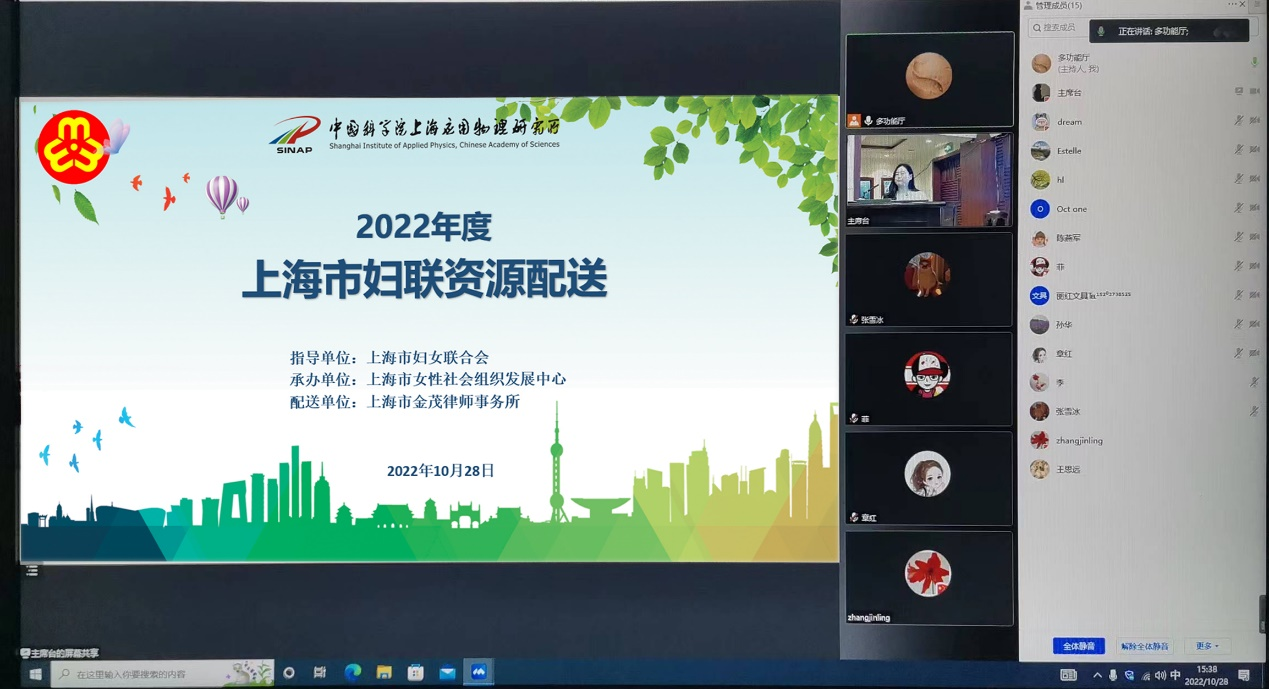Image resolution: width=1269 pixels, height=689 pixels.
Task: Click the system volume icon in tray
Action: pos(1160,675)
